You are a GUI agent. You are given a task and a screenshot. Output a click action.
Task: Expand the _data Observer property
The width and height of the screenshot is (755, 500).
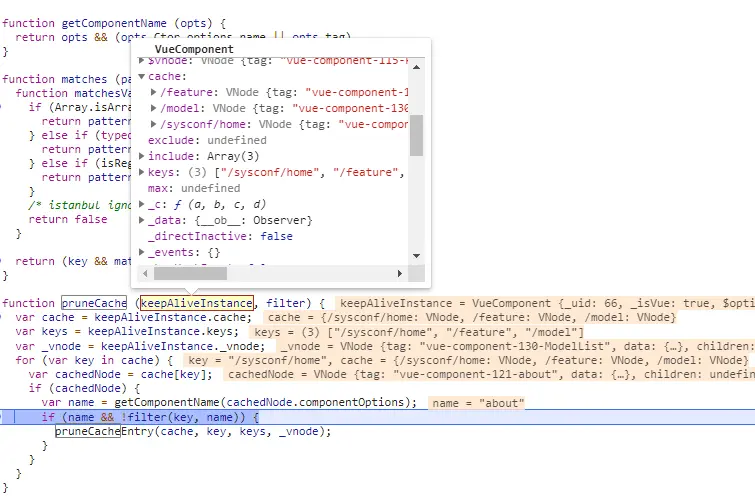coord(142,220)
